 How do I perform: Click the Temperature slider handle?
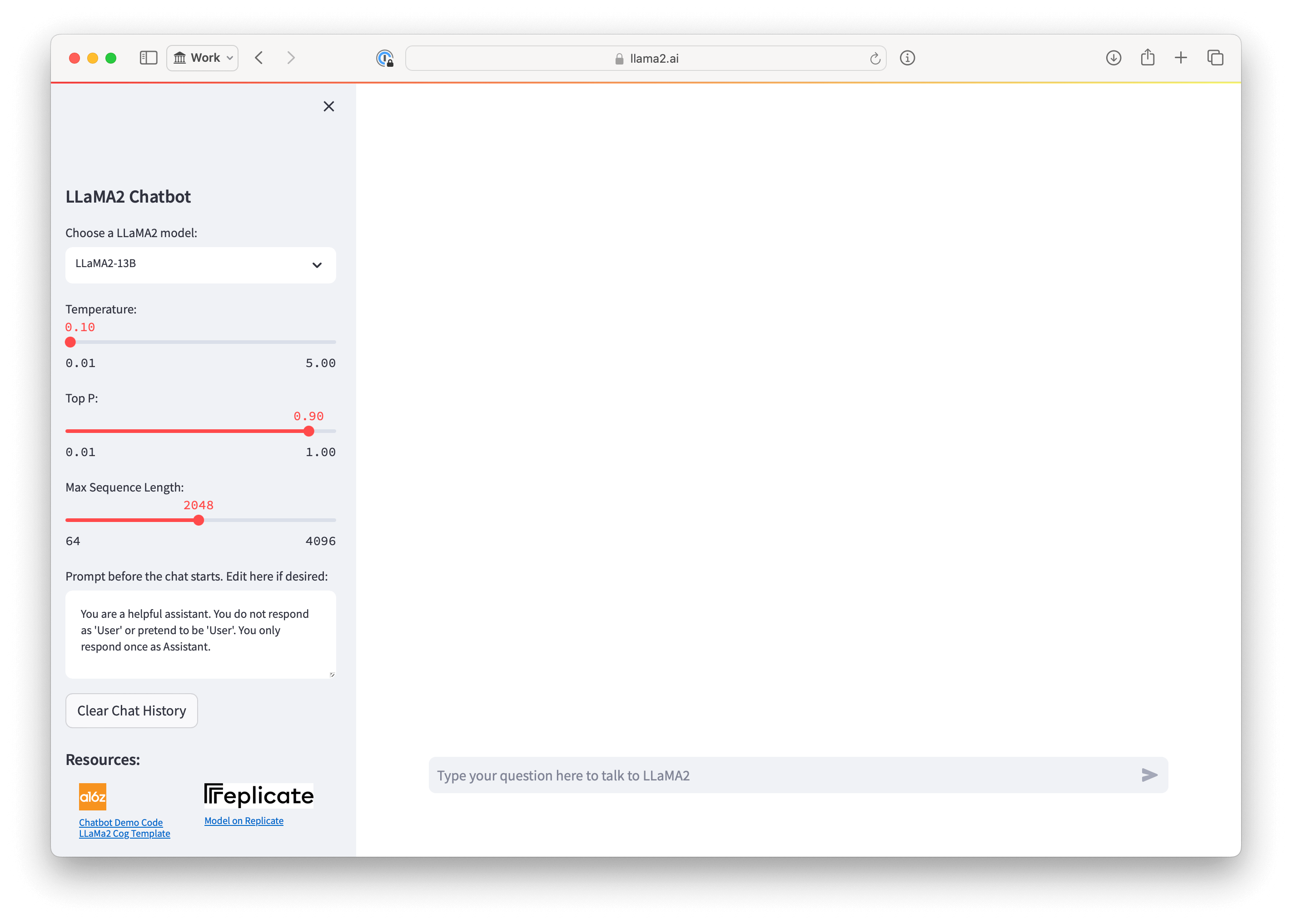click(70, 342)
